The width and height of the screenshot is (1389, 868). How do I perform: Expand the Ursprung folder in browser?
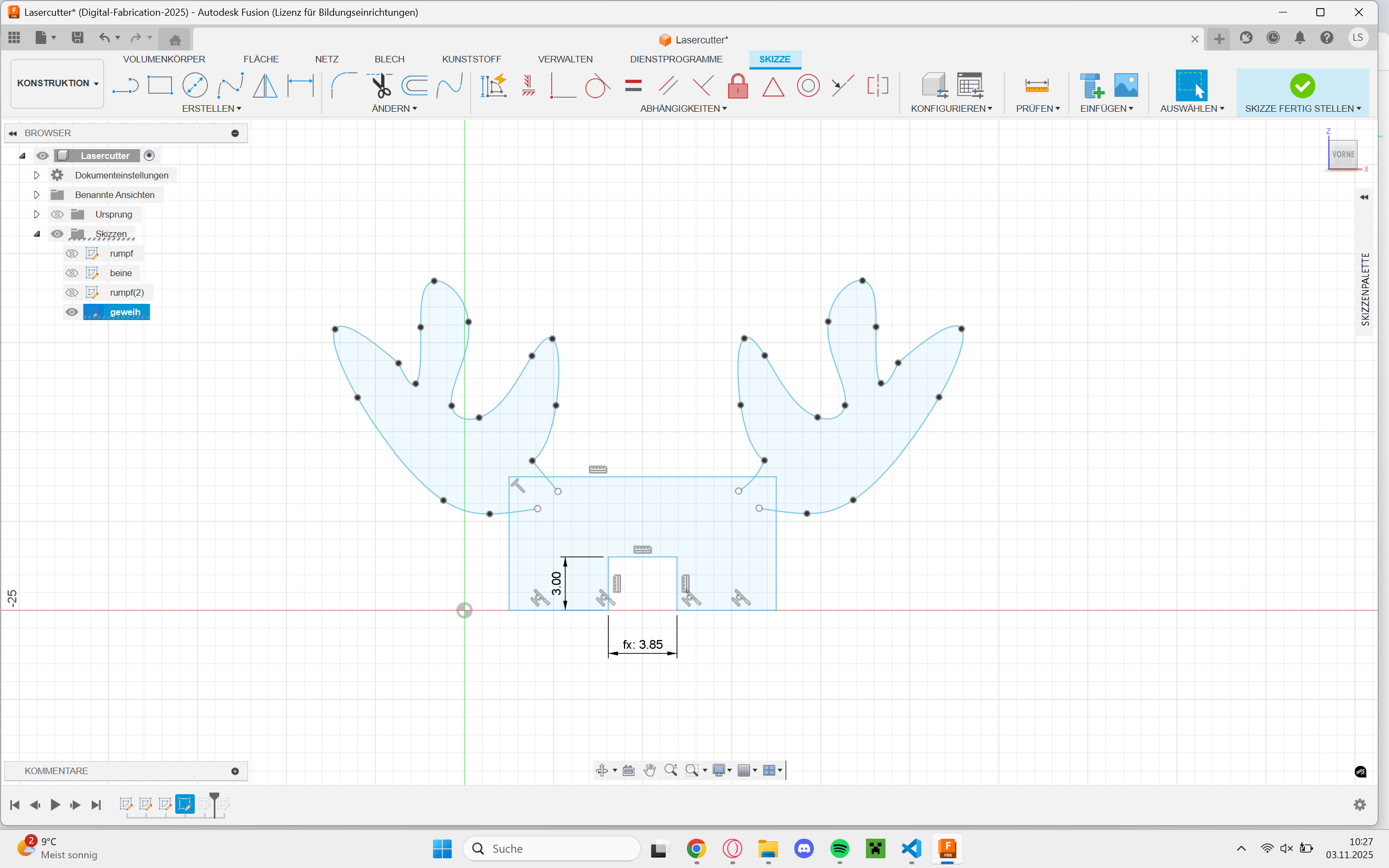[x=36, y=214]
